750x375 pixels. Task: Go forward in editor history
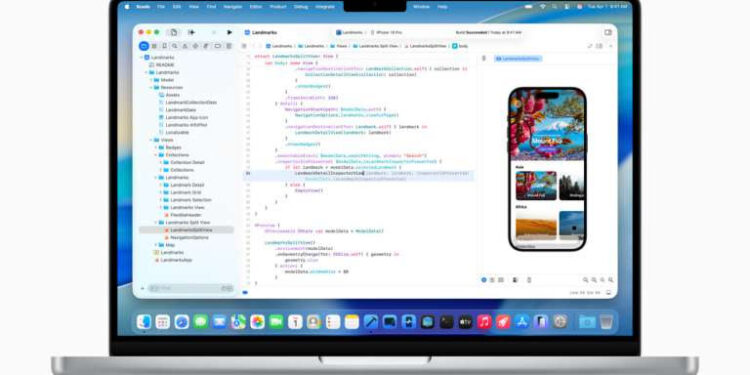[x=261, y=46]
